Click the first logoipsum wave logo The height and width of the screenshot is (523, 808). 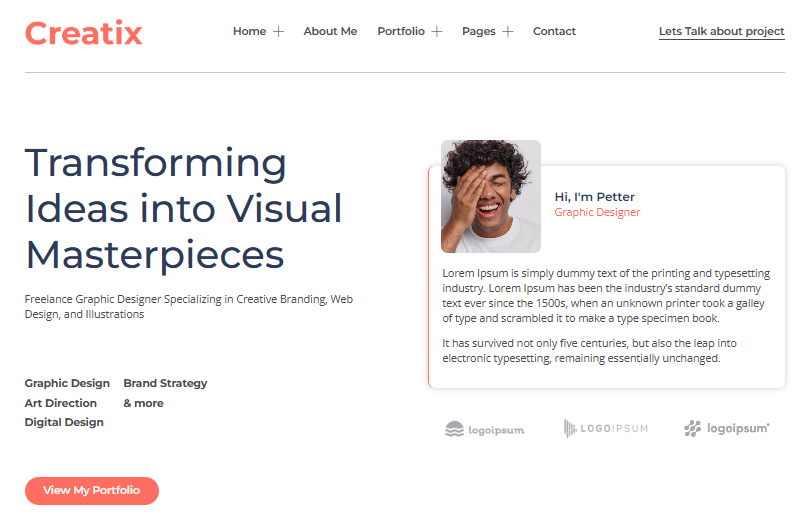coord(484,429)
